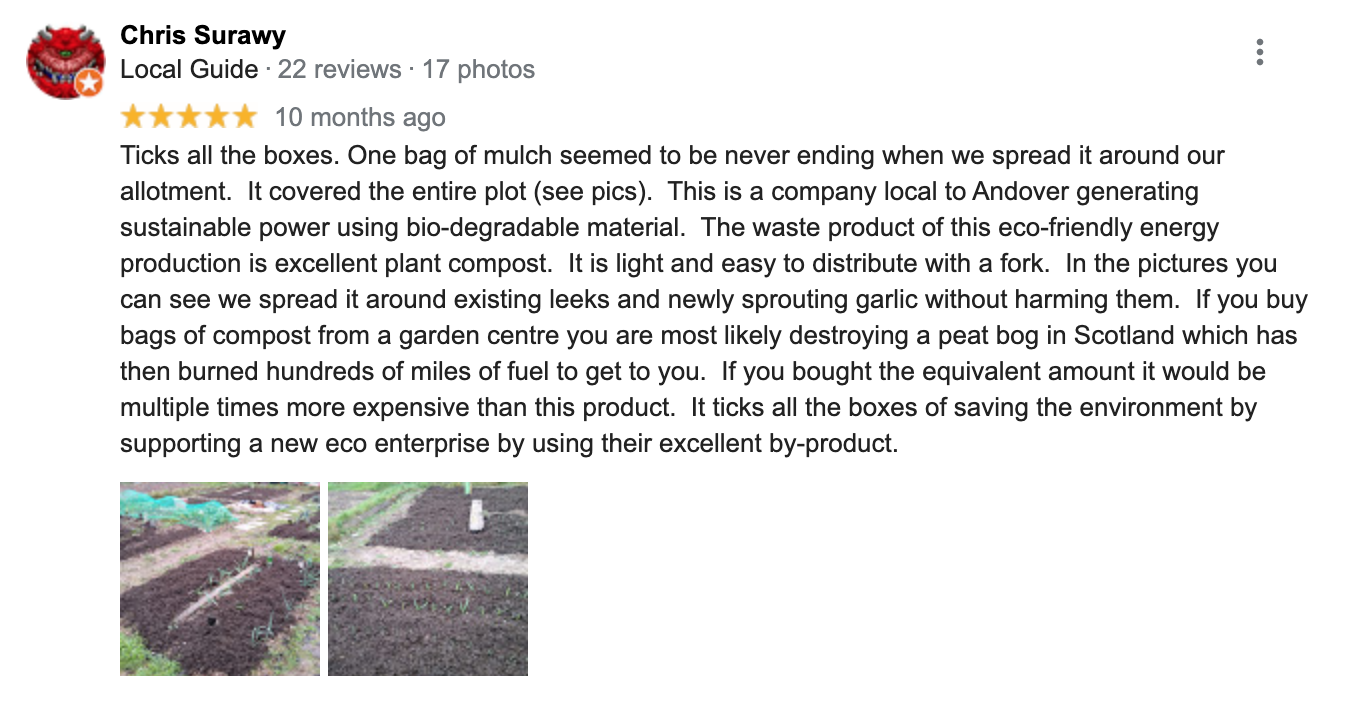This screenshot has width=1350, height=702.
Task: Click the fifth star of the rating
Action: tap(245, 118)
